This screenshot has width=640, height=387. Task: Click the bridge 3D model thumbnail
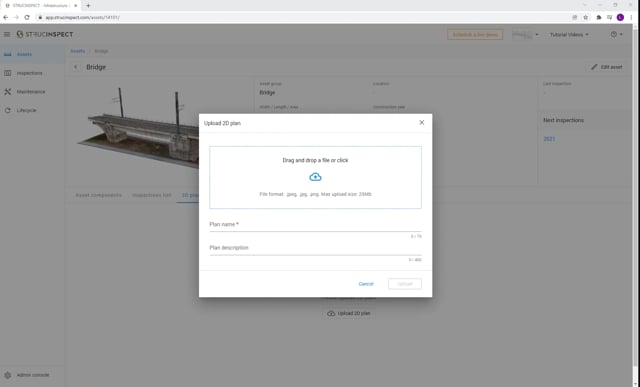point(139,127)
